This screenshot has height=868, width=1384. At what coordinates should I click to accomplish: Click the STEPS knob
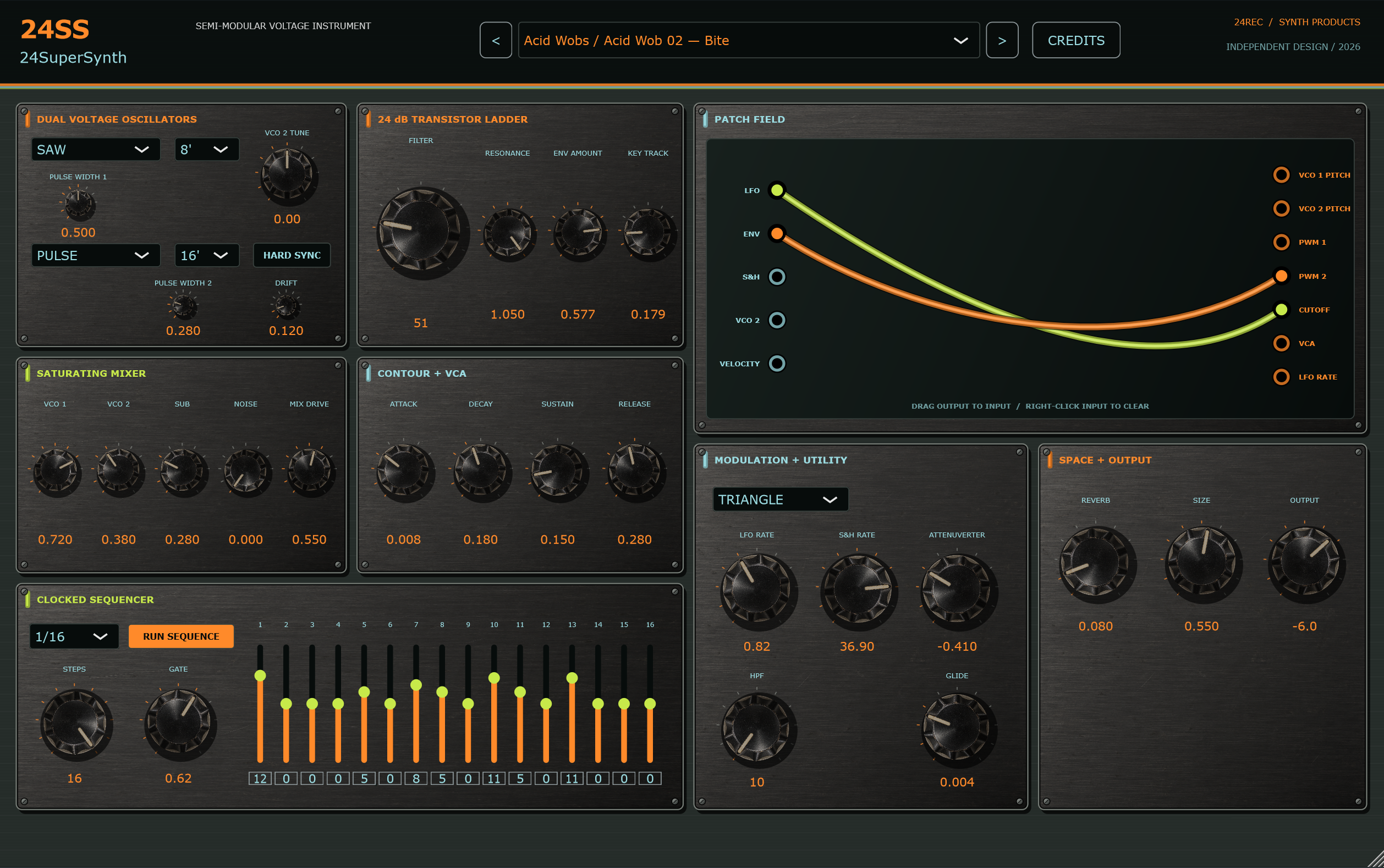click(x=75, y=723)
